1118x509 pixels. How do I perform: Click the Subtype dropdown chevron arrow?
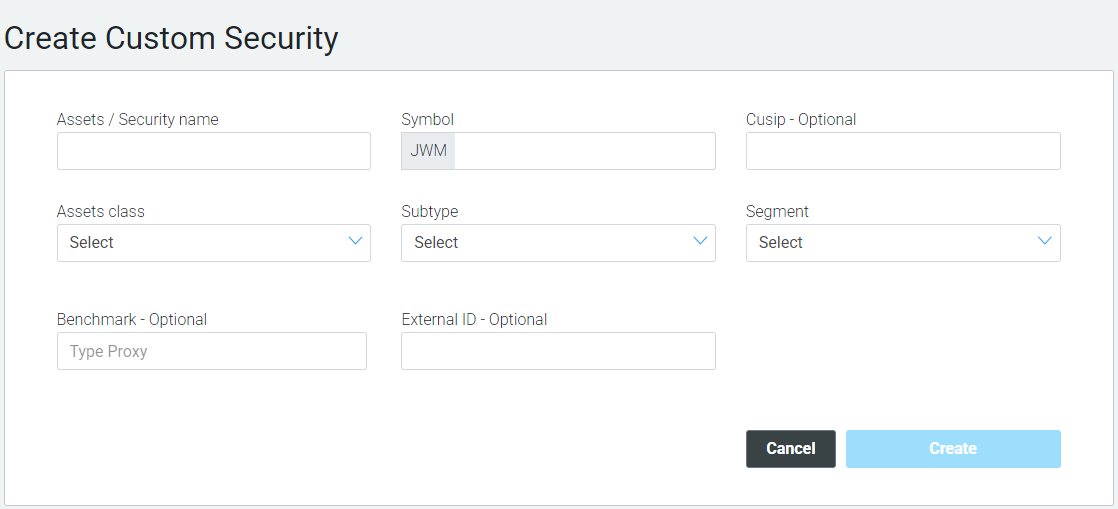pyautogui.click(x=700, y=241)
